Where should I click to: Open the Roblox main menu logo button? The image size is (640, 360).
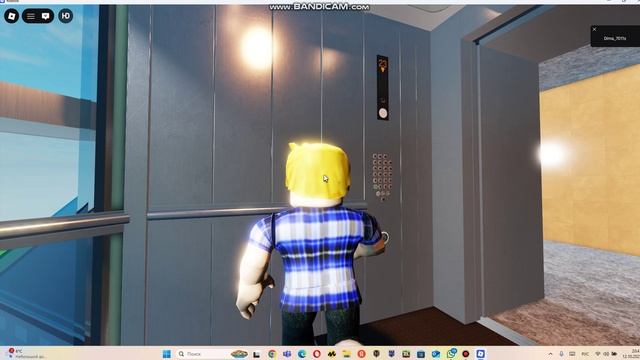(x=11, y=16)
